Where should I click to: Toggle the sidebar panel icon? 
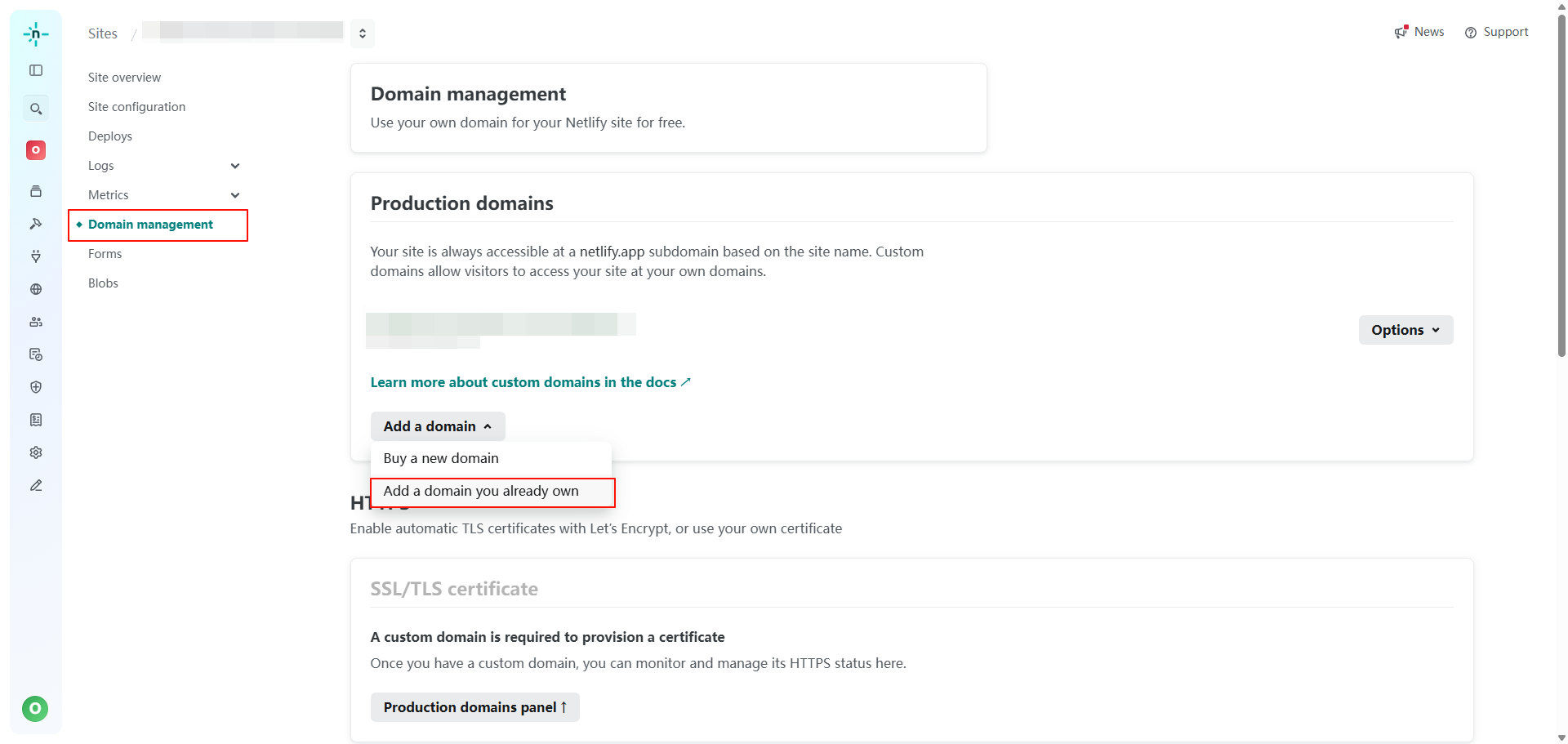pyautogui.click(x=36, y=70)
